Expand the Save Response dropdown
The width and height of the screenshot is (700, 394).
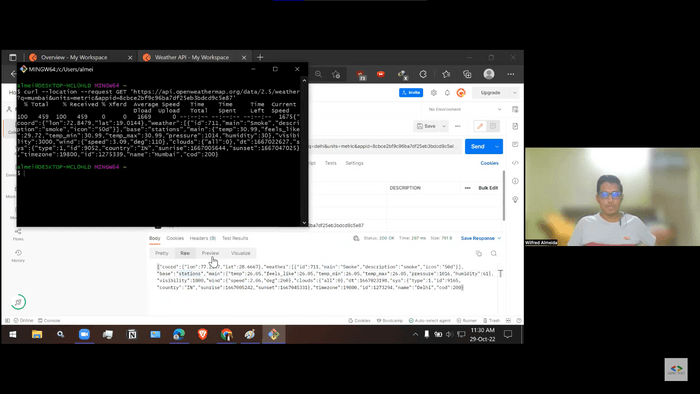point(499,238)
